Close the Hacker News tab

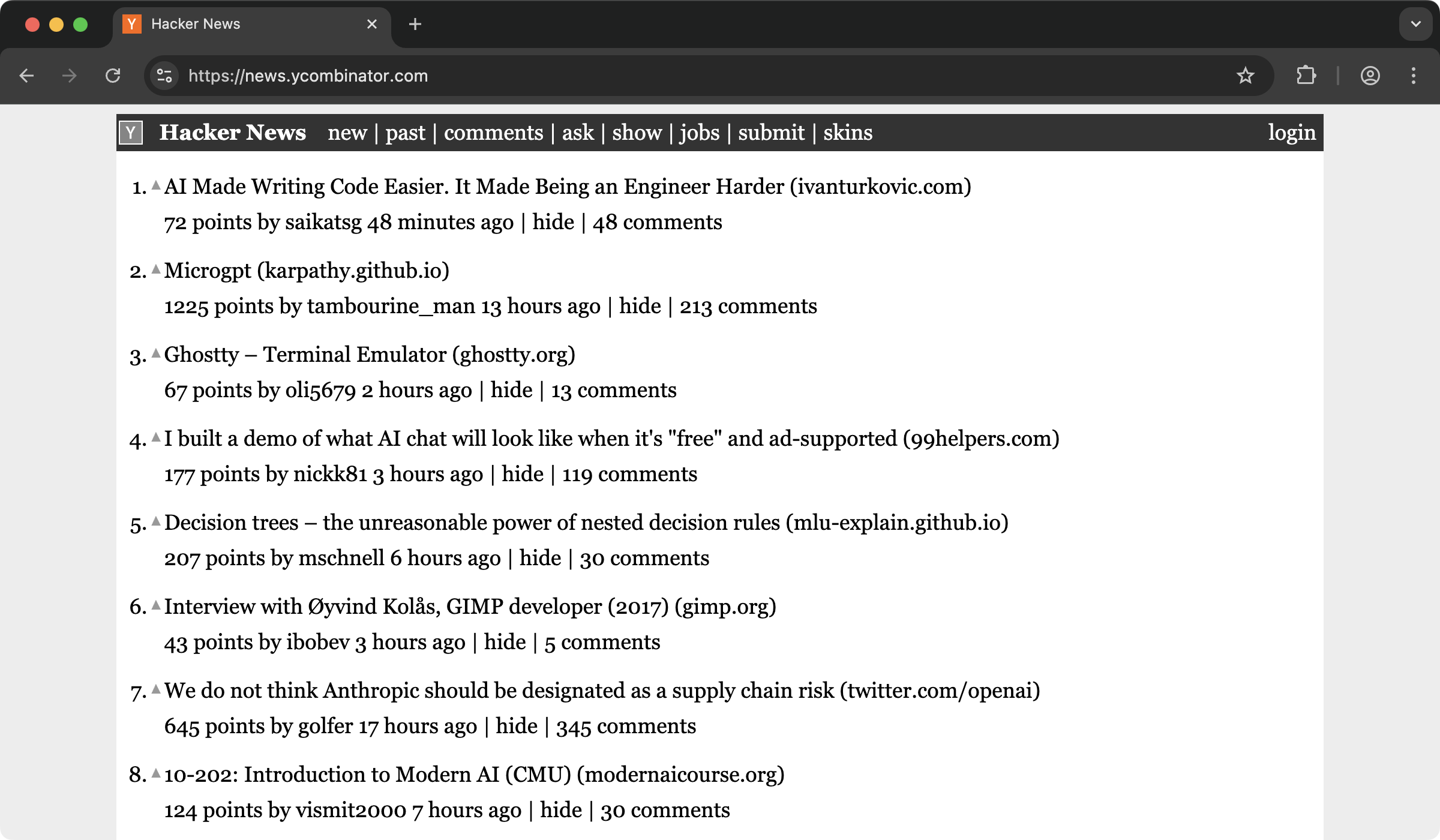(372, 24)
